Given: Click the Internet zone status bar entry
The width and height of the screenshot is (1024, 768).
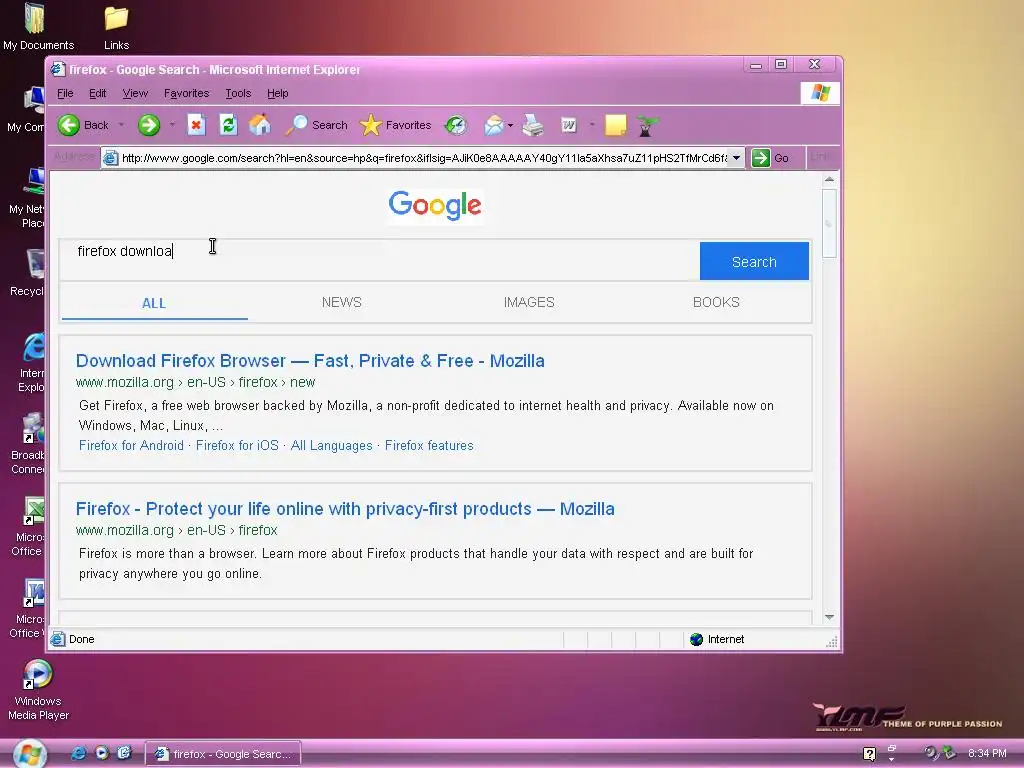Looking at the screenshot, I should 718,639.
